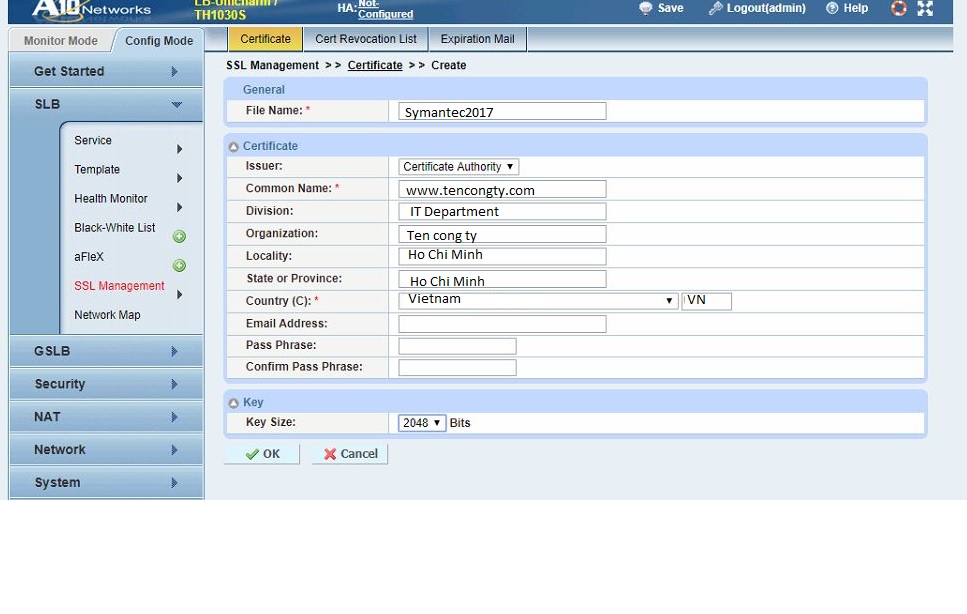
Task: Click the fullscreen expand icon in header
Action: 925,8
